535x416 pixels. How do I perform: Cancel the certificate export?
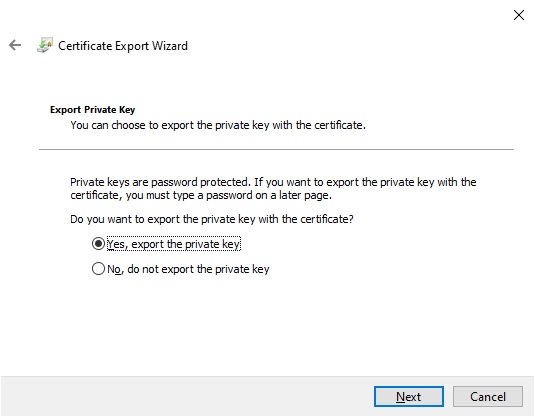[488, 397]
